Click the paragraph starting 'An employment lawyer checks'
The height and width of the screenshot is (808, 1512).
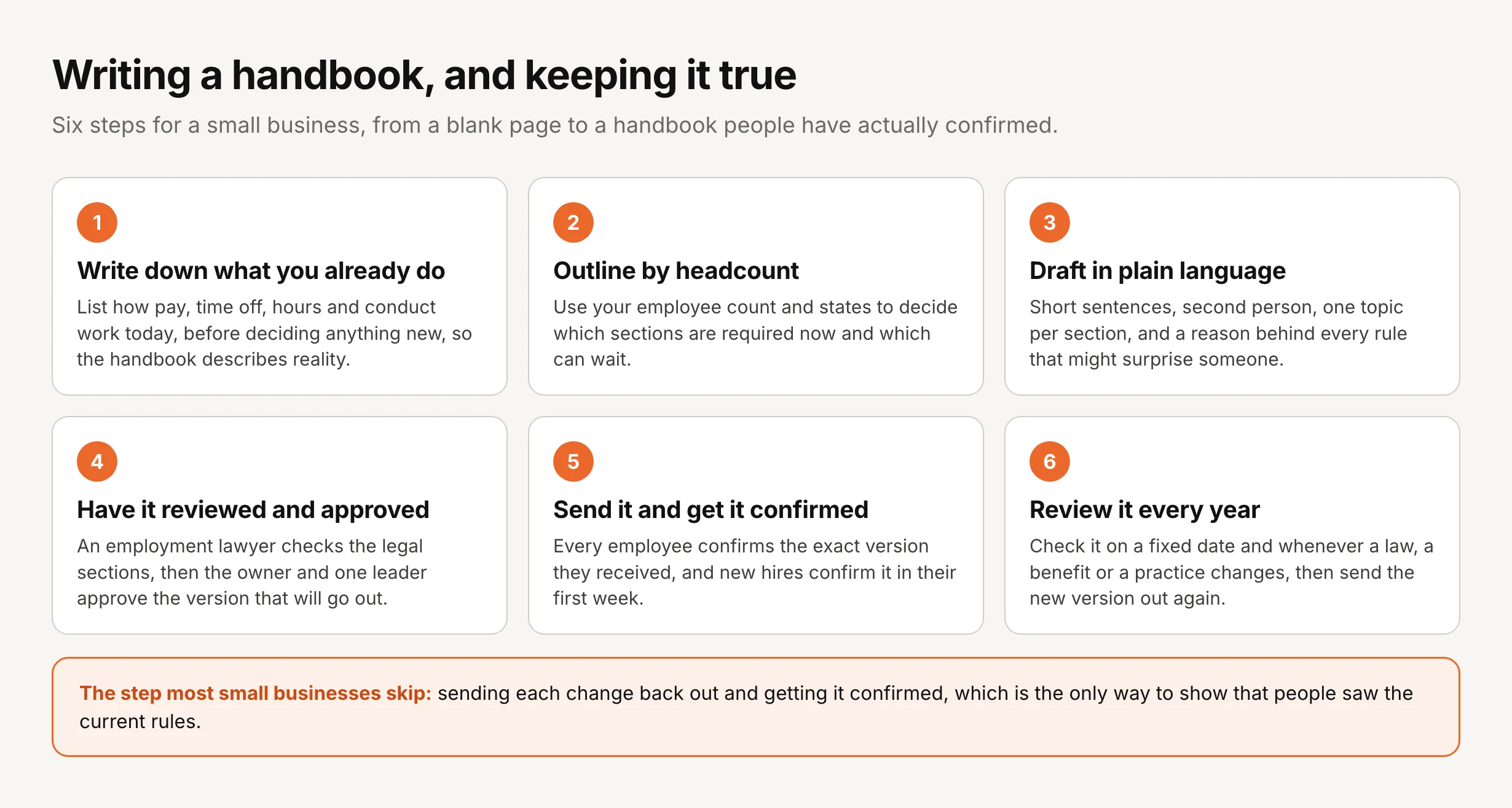pyautogui.click(x=252, y=572)
